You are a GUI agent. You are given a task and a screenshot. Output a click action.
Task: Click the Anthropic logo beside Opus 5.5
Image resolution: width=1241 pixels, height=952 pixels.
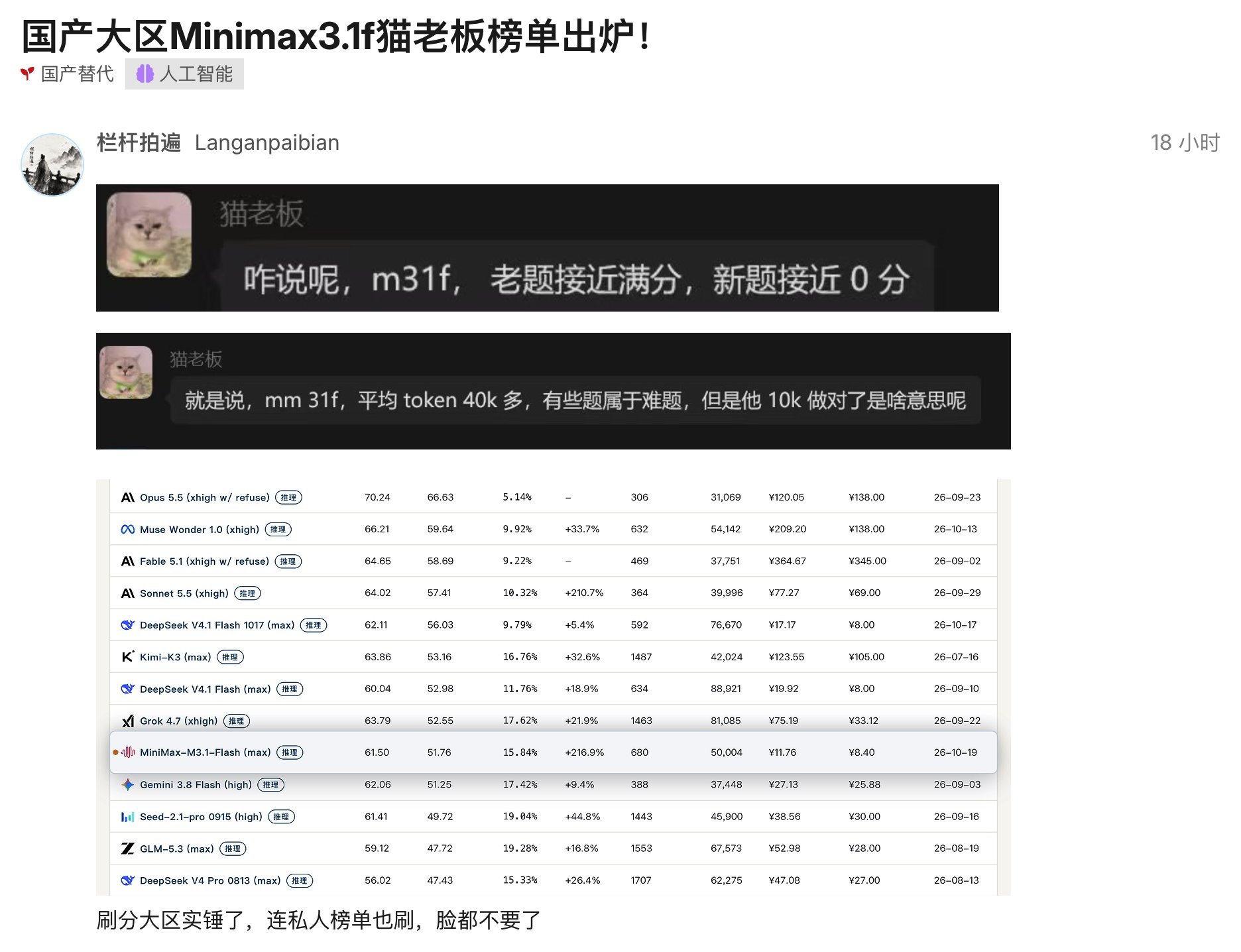[x=128, y=497]
